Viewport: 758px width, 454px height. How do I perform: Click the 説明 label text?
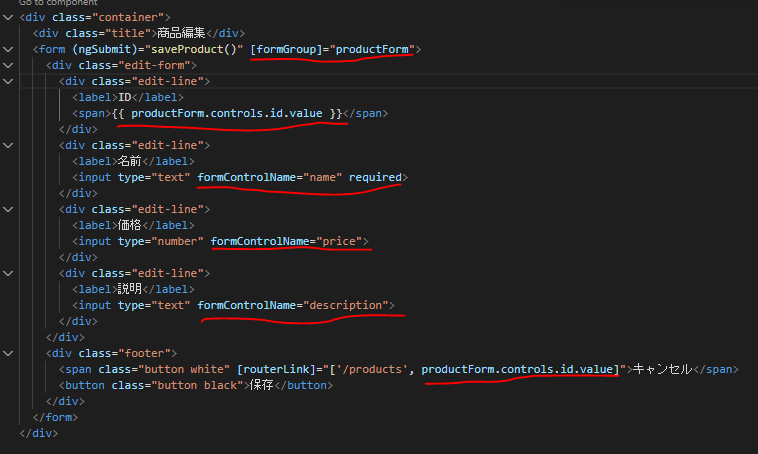pyautogui.click(x=130, y=289)
